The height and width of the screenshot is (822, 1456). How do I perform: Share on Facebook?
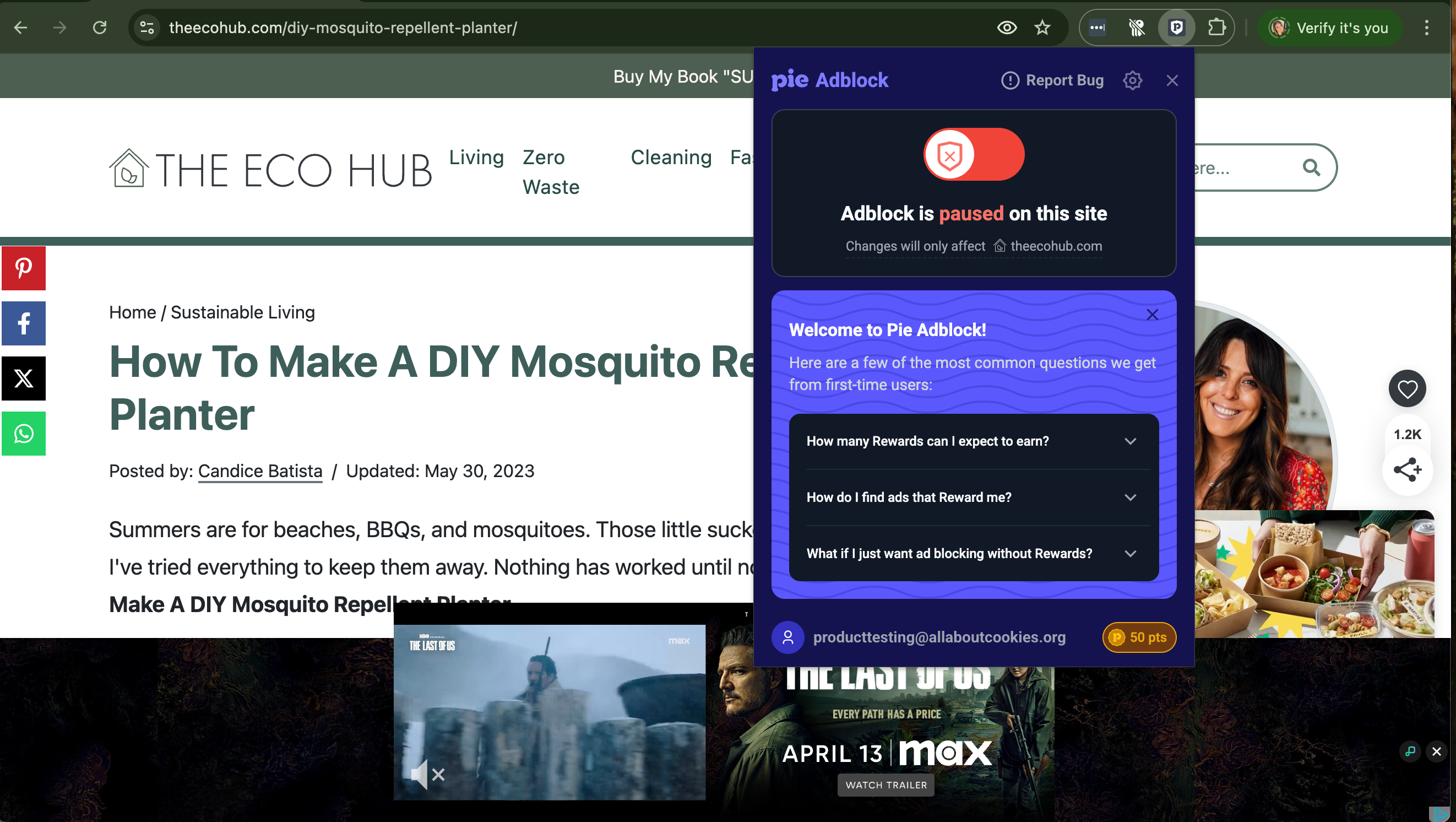[x=24, y=323]
